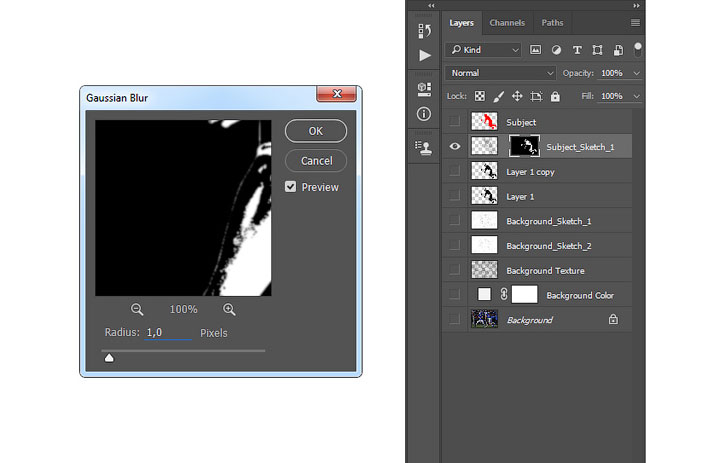Select the Background layer photo thumbnail
This screenshot has width=725, height=463.
(484, 319)
